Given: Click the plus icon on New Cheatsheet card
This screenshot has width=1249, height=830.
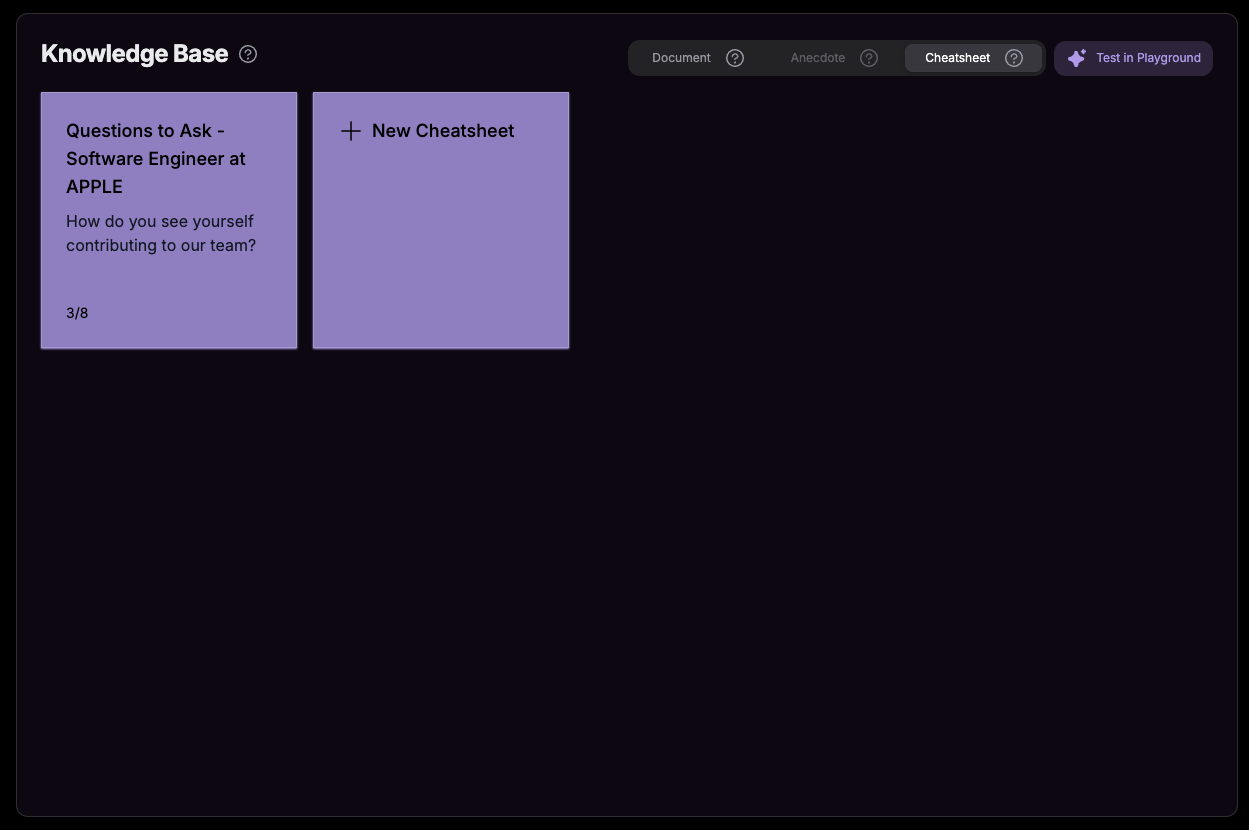Looking at the screenshot, I should [x=351, y=131].
